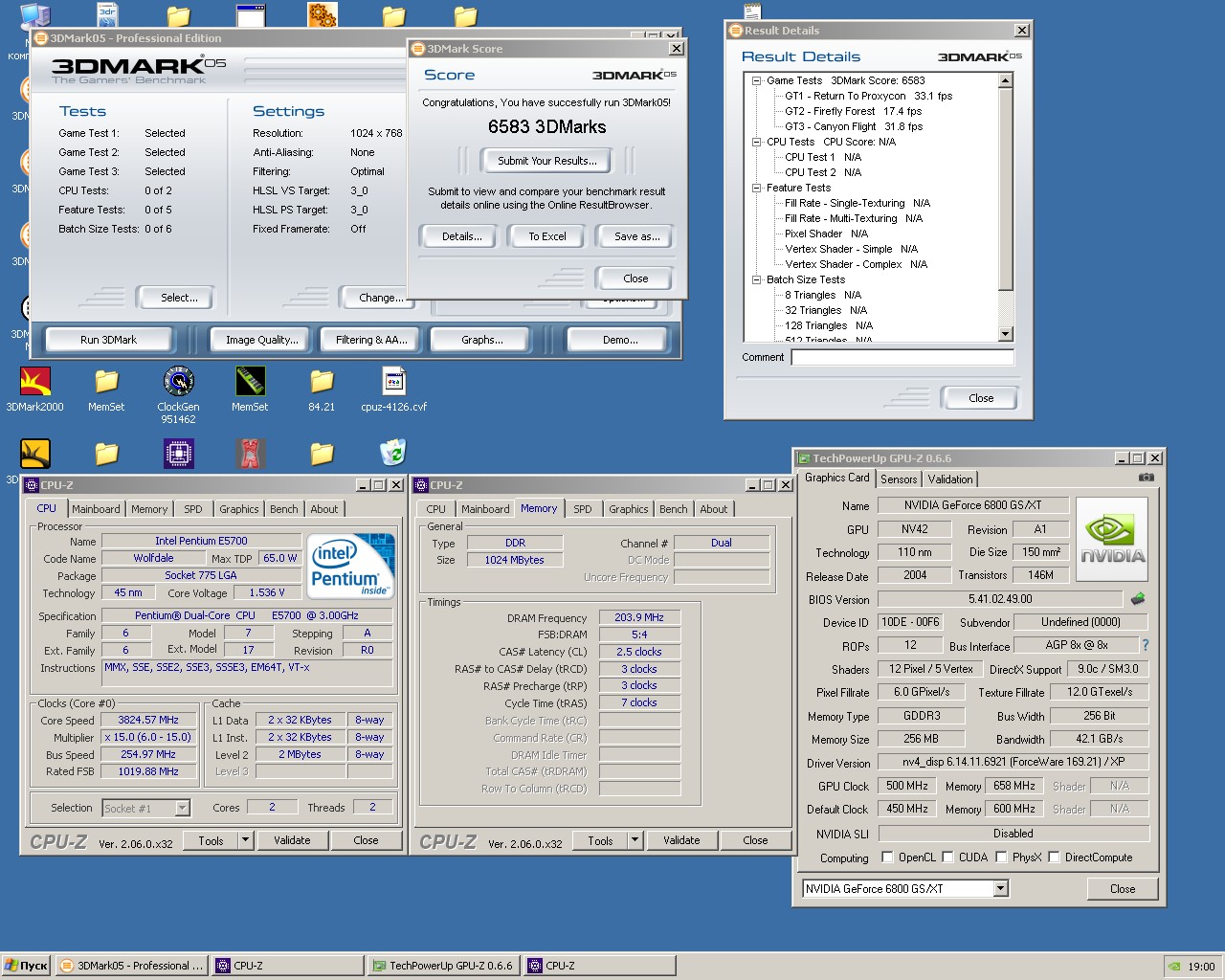Click Submit Your Results button
The height and width of the screenshot is (980, 1225).
(547, 161)
